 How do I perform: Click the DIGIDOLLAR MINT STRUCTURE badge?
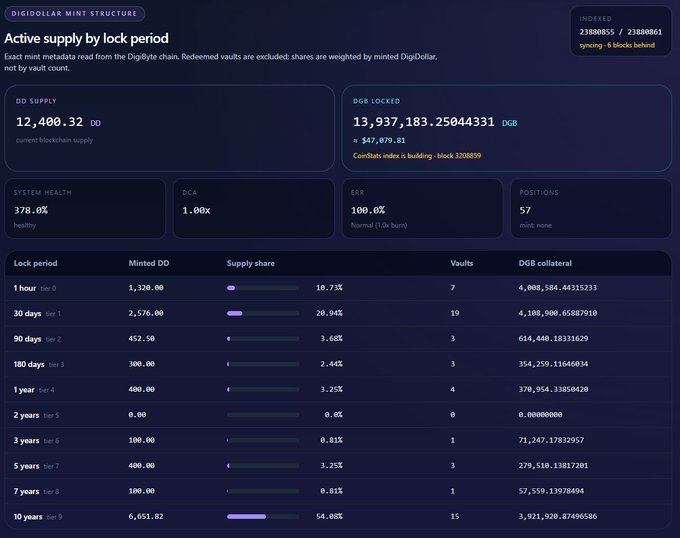[x=74, y=13]
